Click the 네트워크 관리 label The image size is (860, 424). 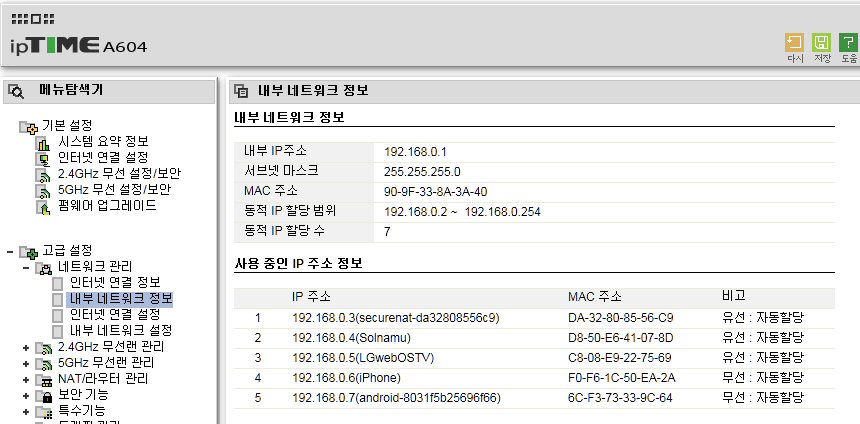[95, 267]
